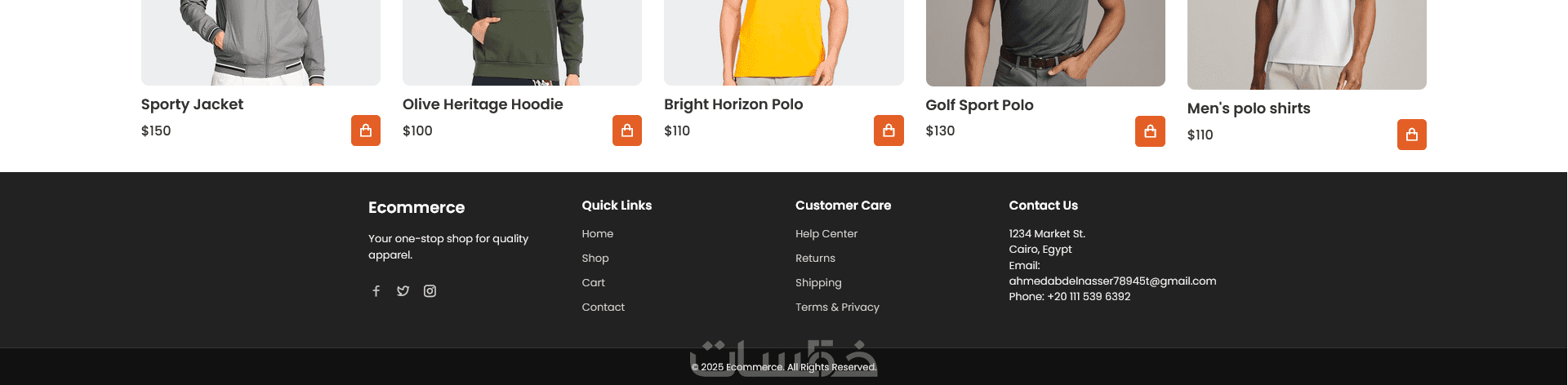Open the Facebook social icon

click(376, 291)
